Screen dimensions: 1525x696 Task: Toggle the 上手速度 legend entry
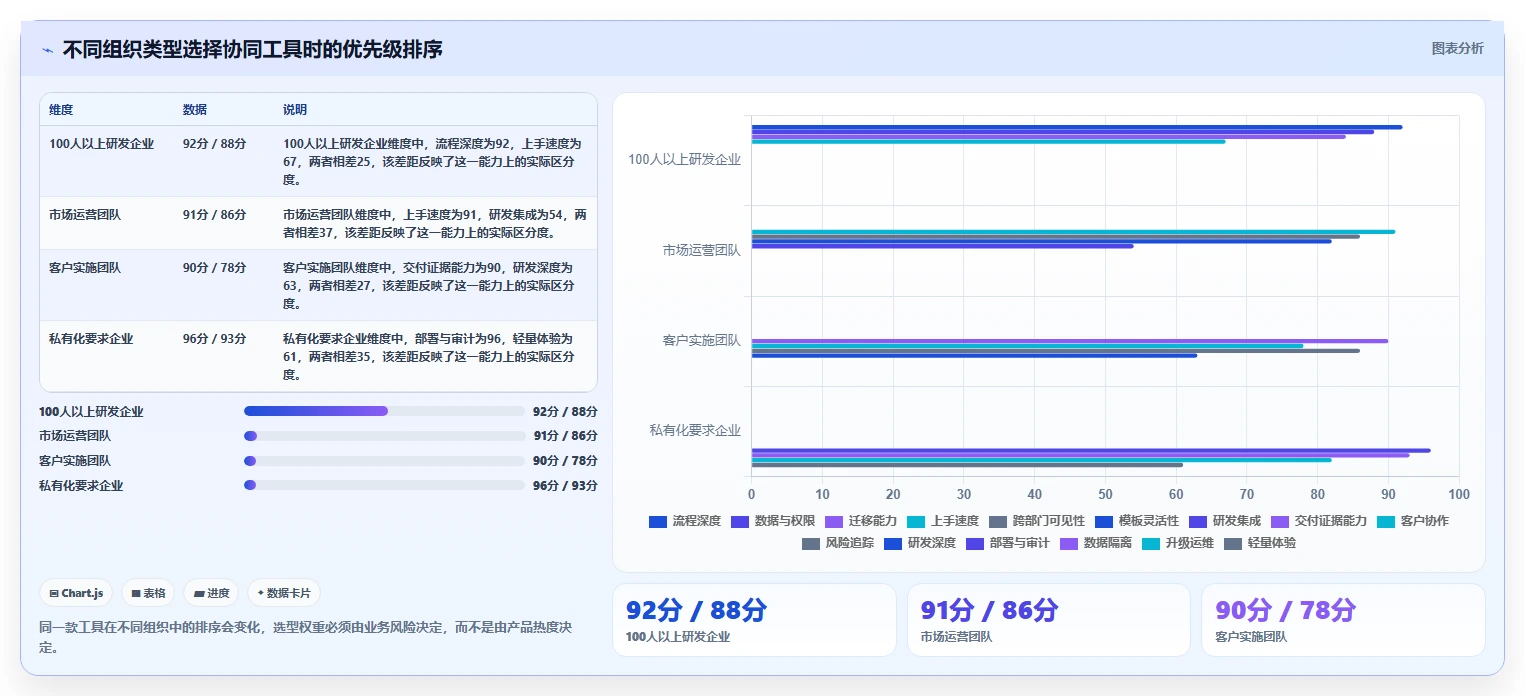point(943,521)
